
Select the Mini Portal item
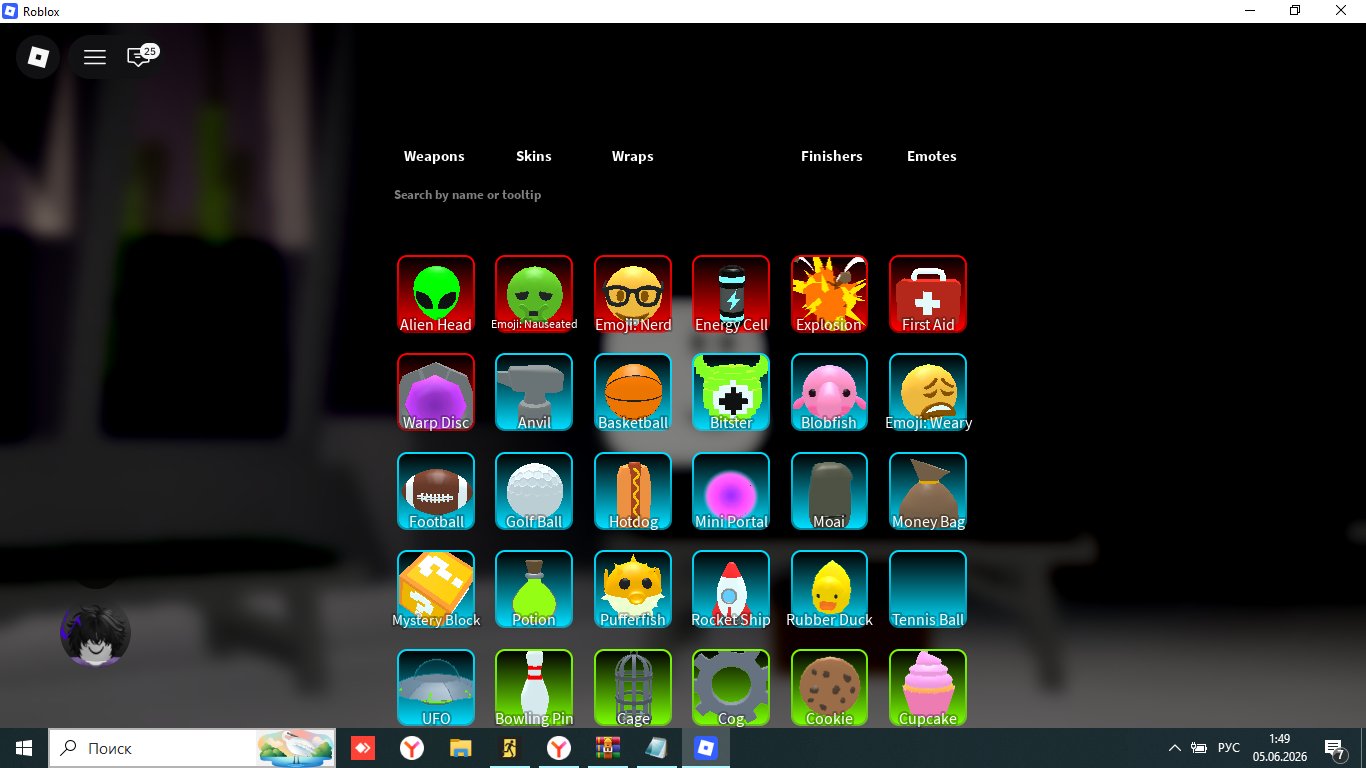tap(731, 491)
